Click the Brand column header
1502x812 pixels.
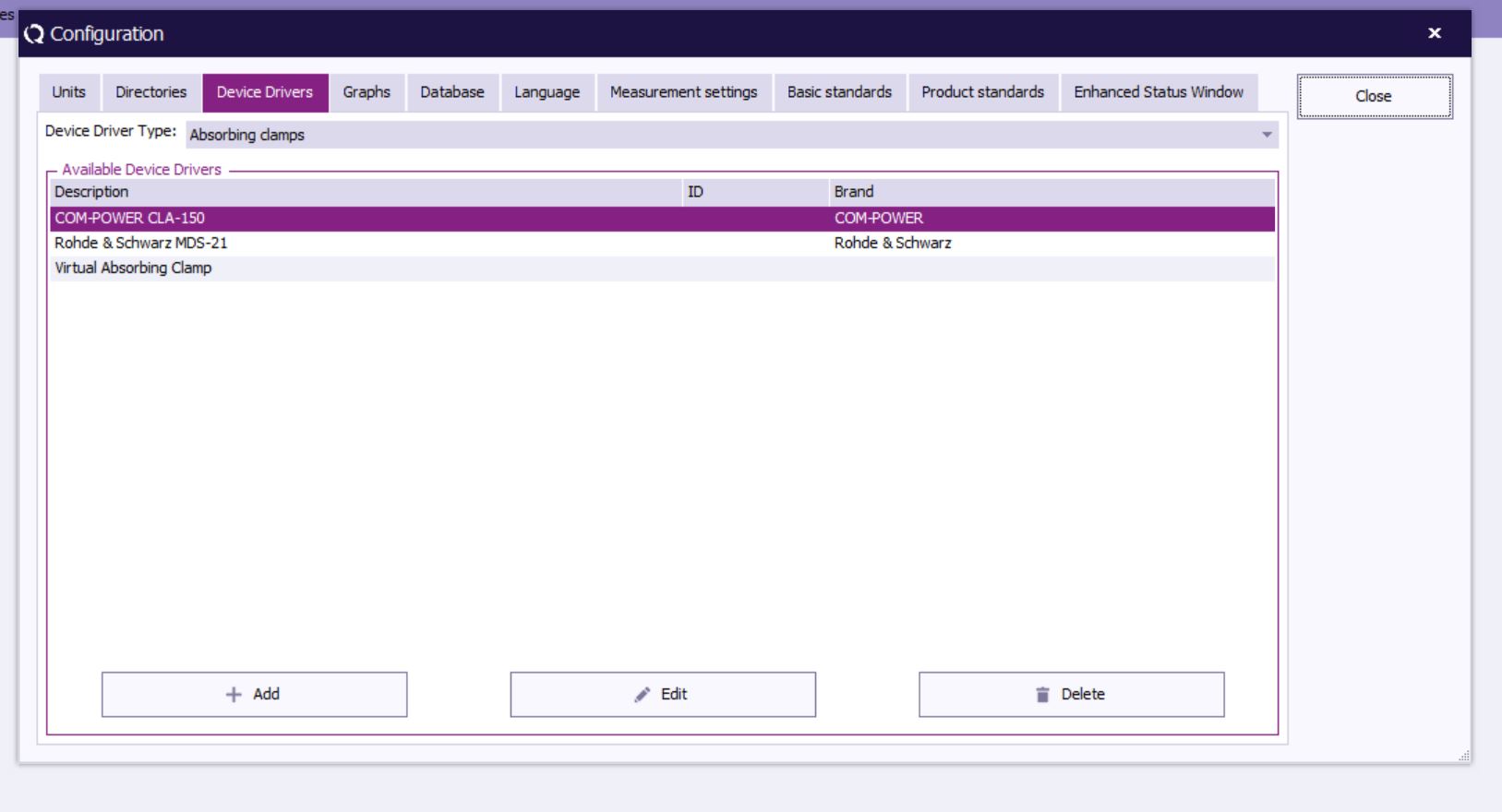pos(853,192)
